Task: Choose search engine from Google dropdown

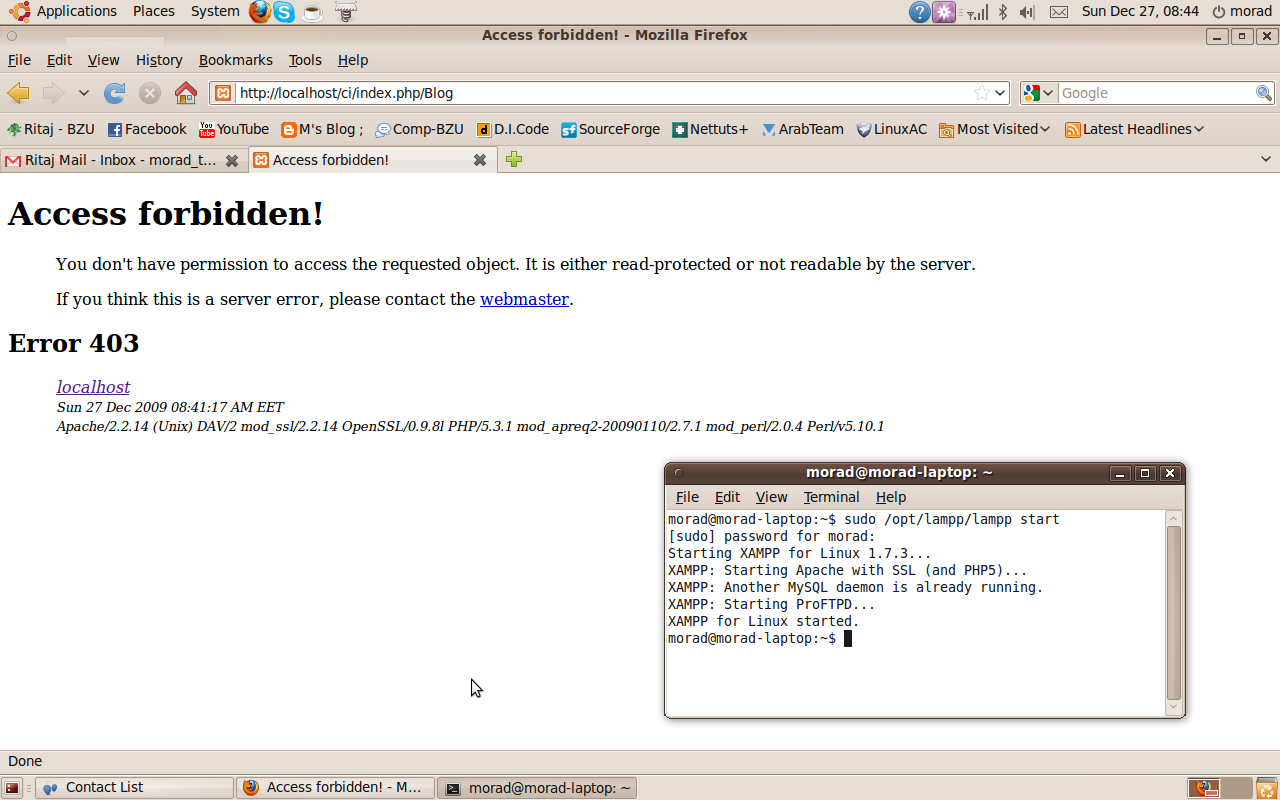Action: coord(1039,93)
